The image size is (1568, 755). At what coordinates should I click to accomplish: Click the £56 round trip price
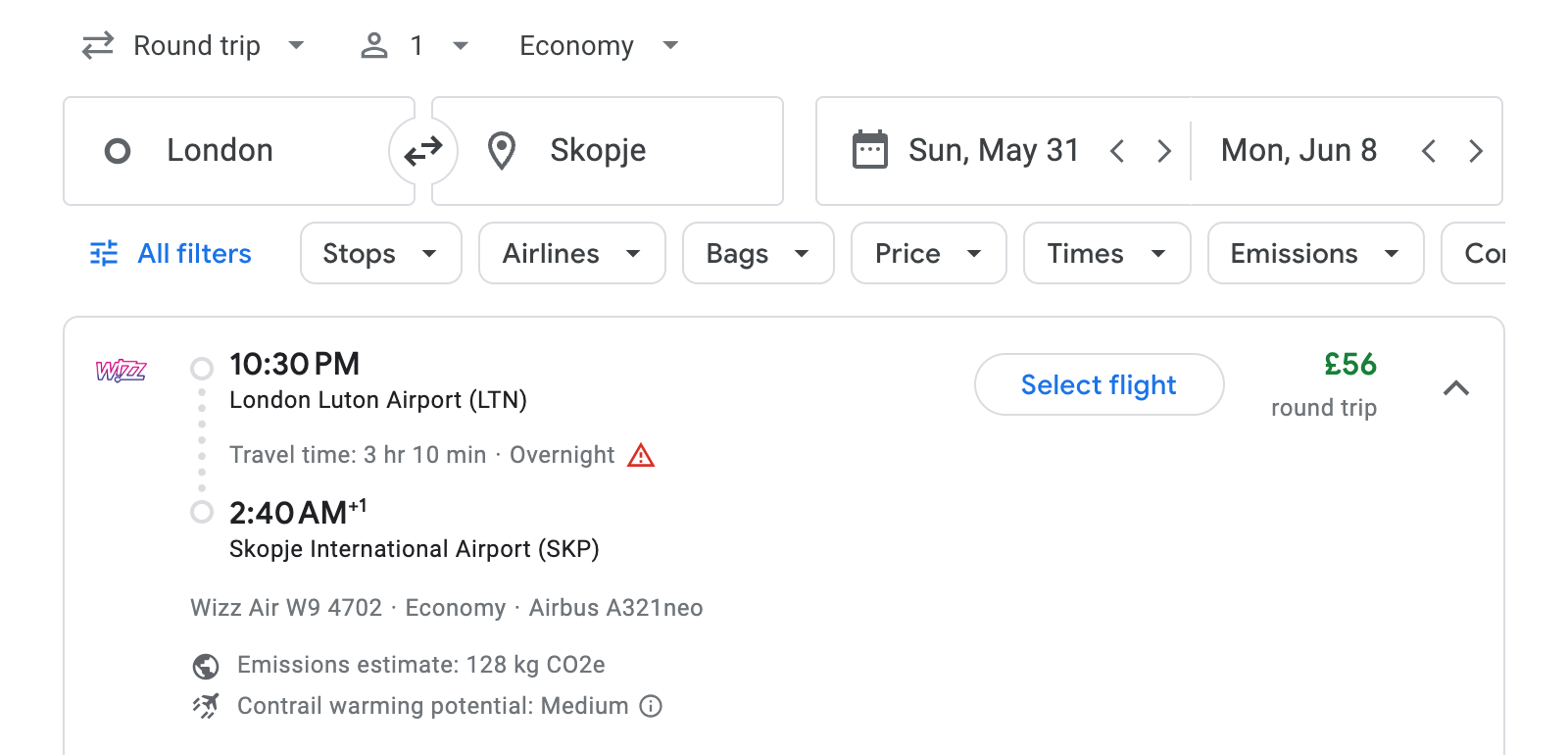click(x=1349, y=365)
